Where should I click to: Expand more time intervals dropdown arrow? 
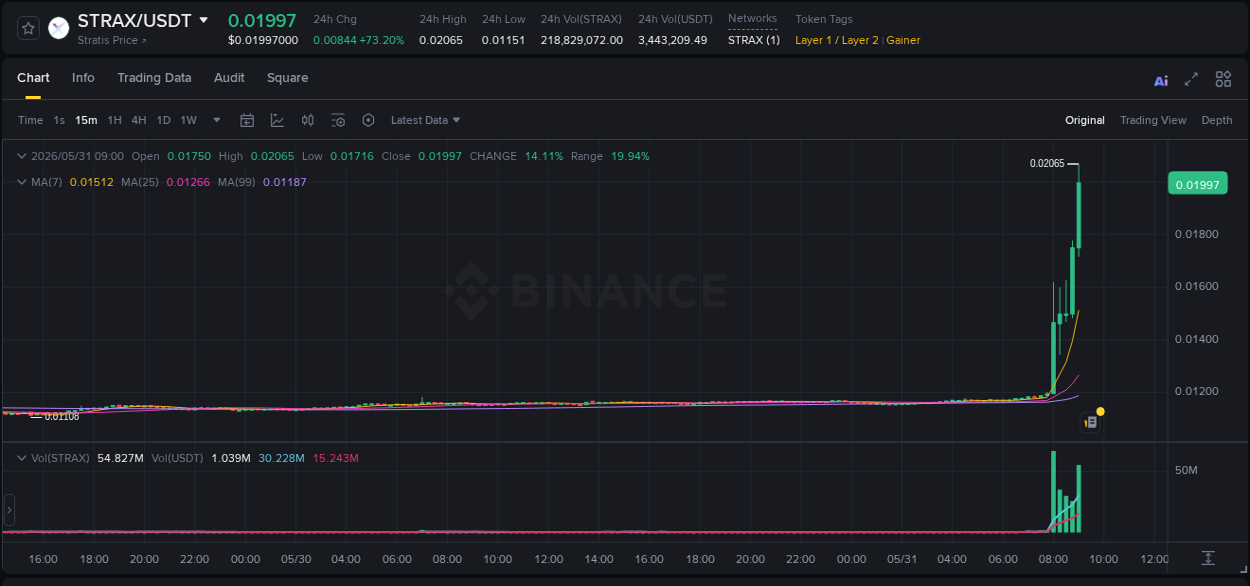coord(219,120)
